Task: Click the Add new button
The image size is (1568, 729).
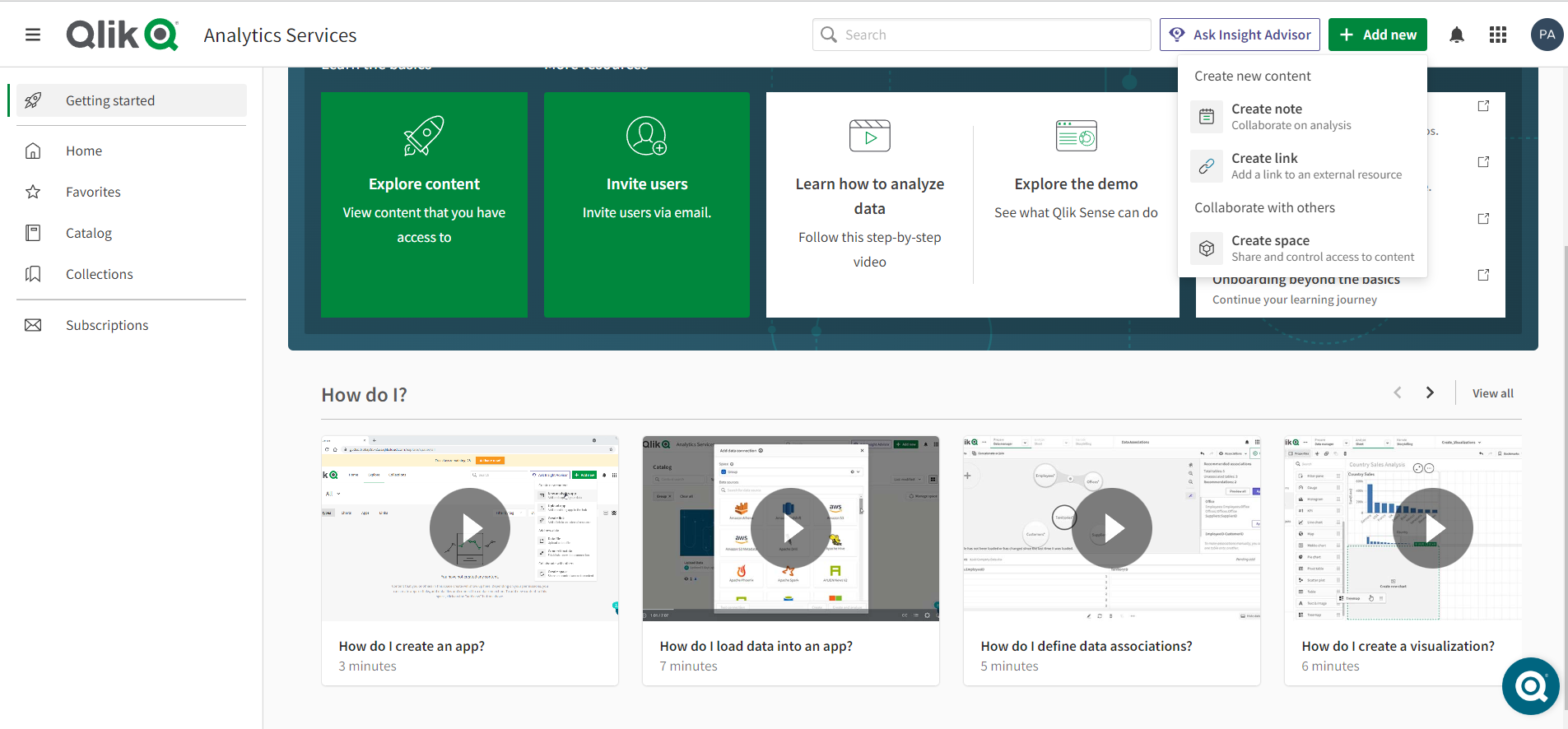Action: tap(1377, 35)
